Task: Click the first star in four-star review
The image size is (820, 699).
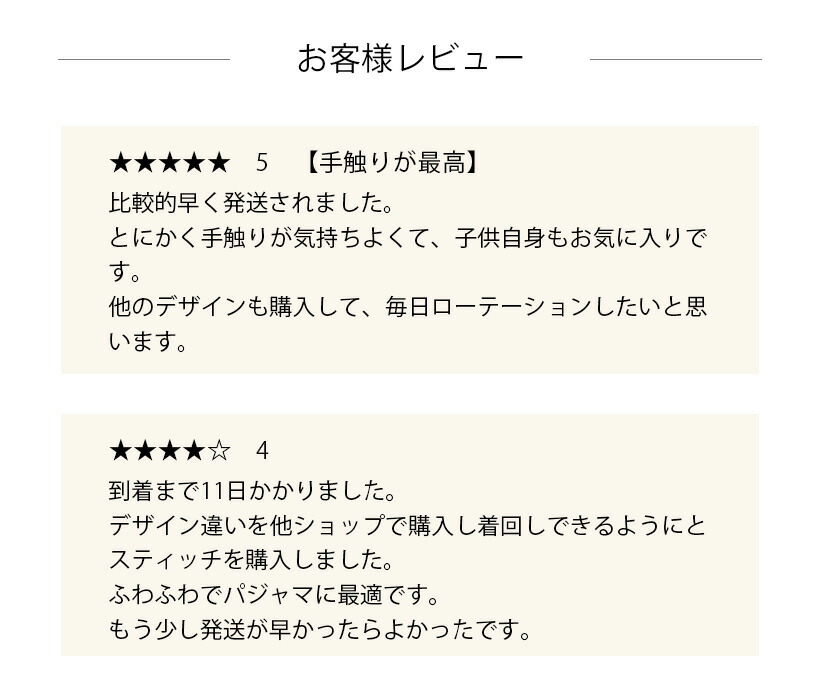Action: coord(121,451)
